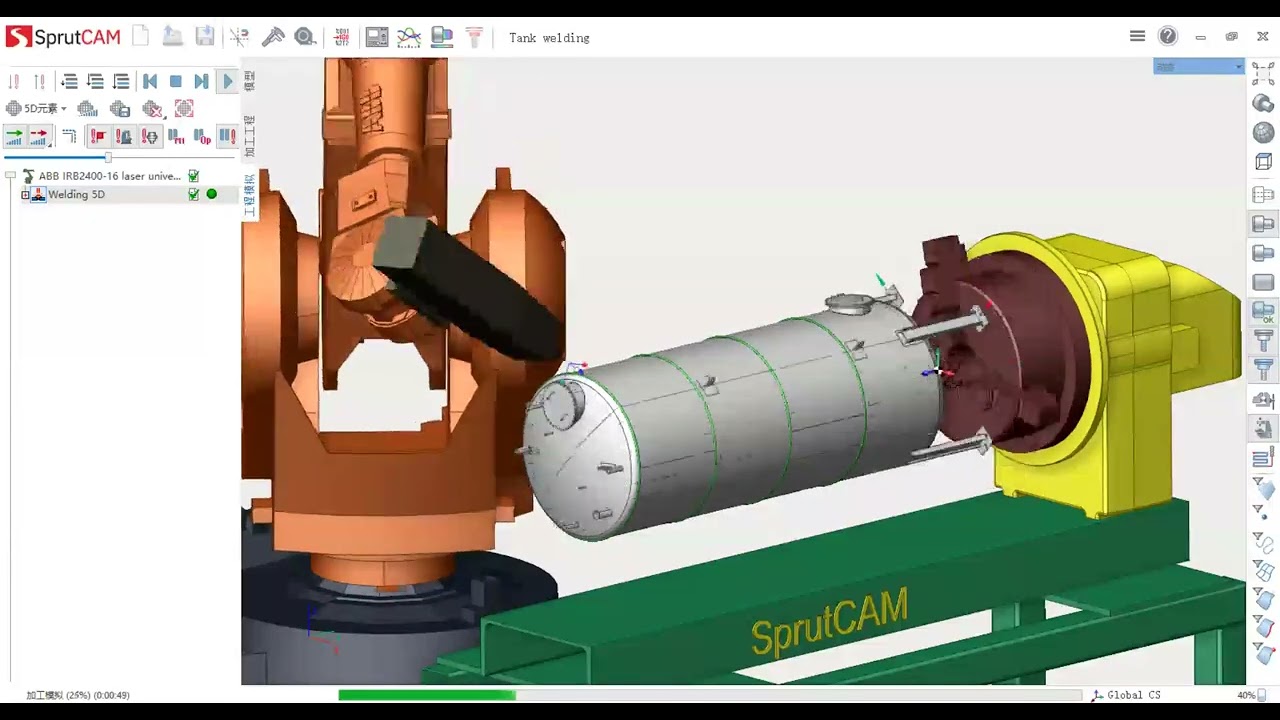Expand the Welding 5D operation
Screen dimensions: 1280x720
25,195
